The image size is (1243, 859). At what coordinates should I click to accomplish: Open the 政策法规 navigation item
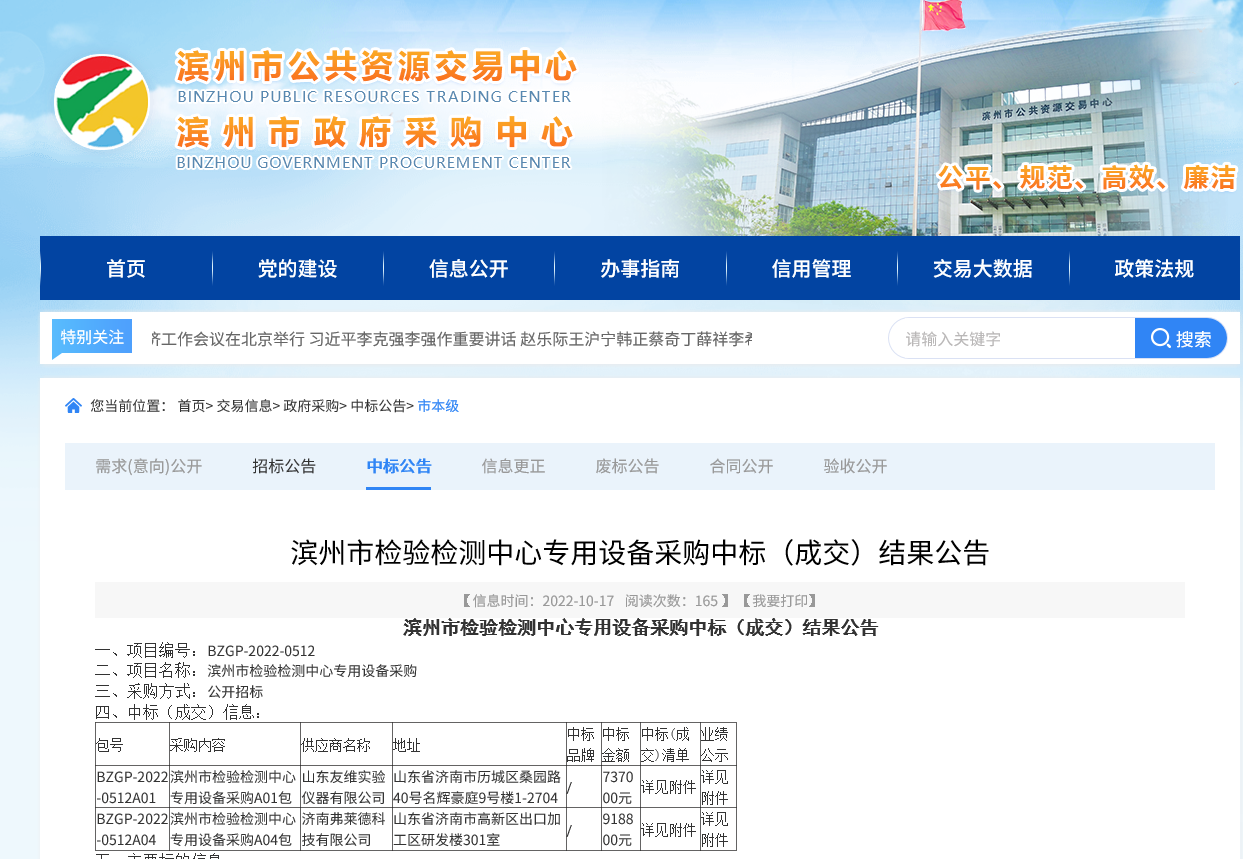[x=1154, y=268]
